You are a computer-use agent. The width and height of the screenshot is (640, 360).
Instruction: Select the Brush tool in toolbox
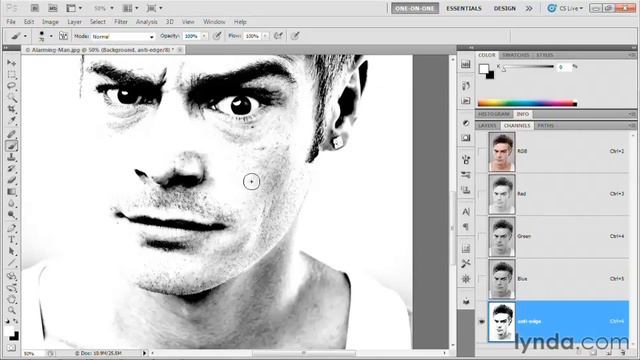(11, 146)
